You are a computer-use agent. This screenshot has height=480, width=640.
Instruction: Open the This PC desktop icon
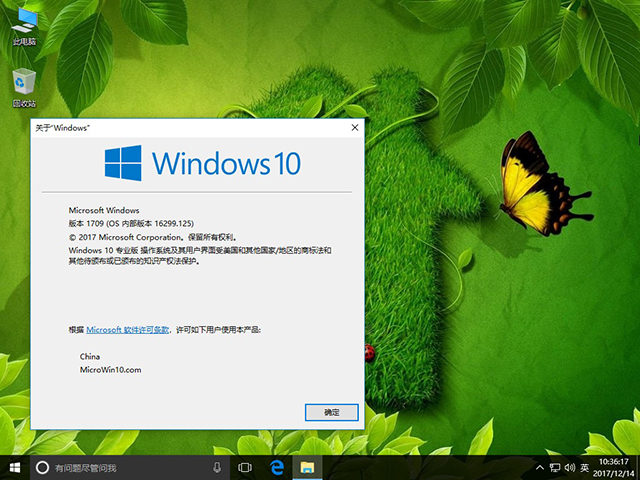point(24,27)
